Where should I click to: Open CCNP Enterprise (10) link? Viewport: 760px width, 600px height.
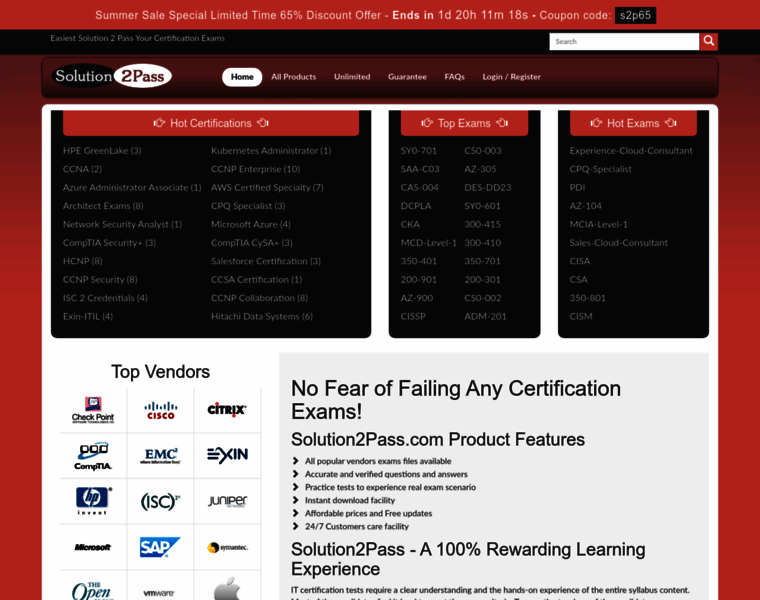click(255, 169)
